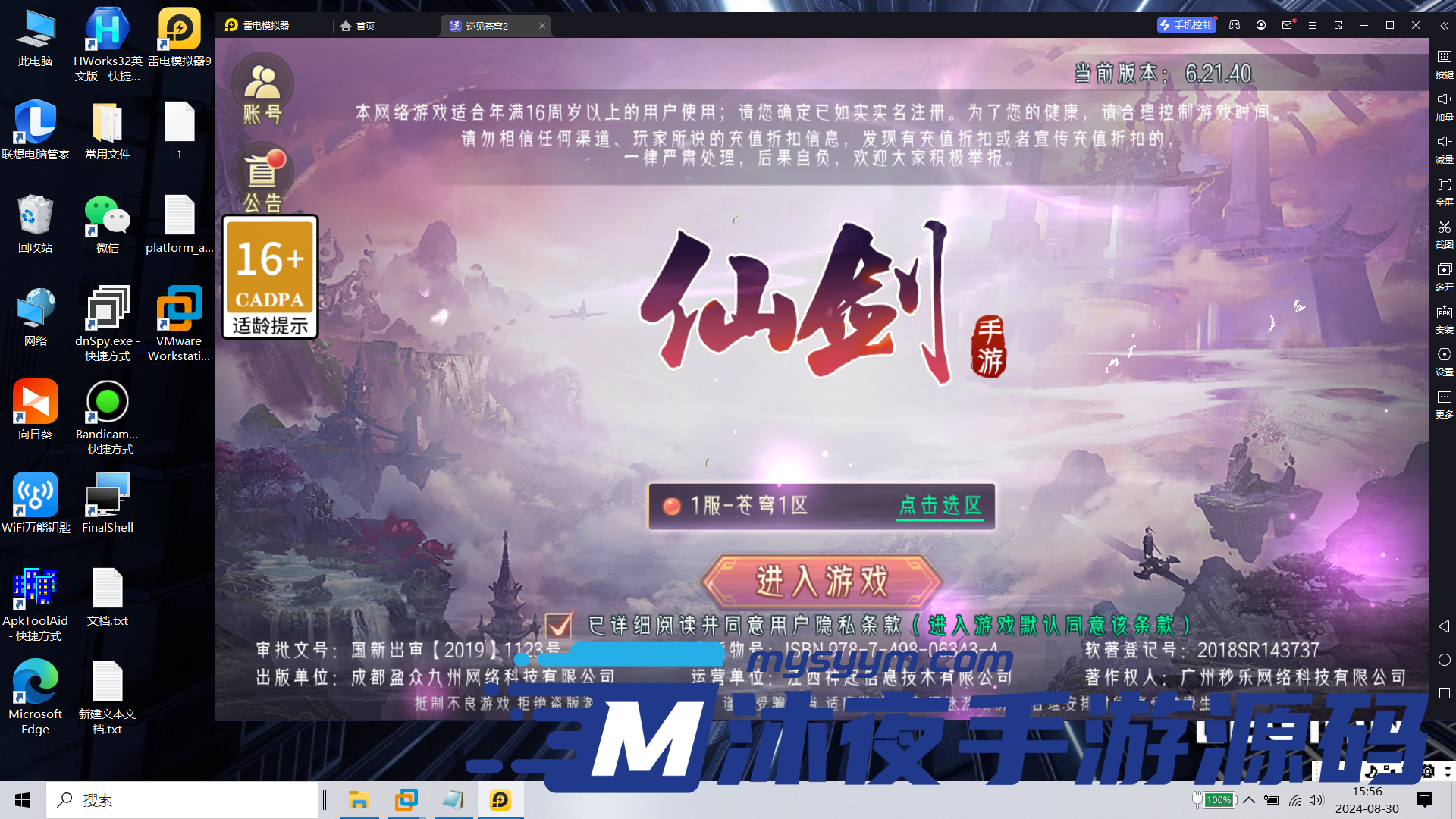The width and height of the screenshot is (1456, 819).
Task: Uncheck the privacy agreement checkbox
Action: pyautogui.click(x=560, y=626)
